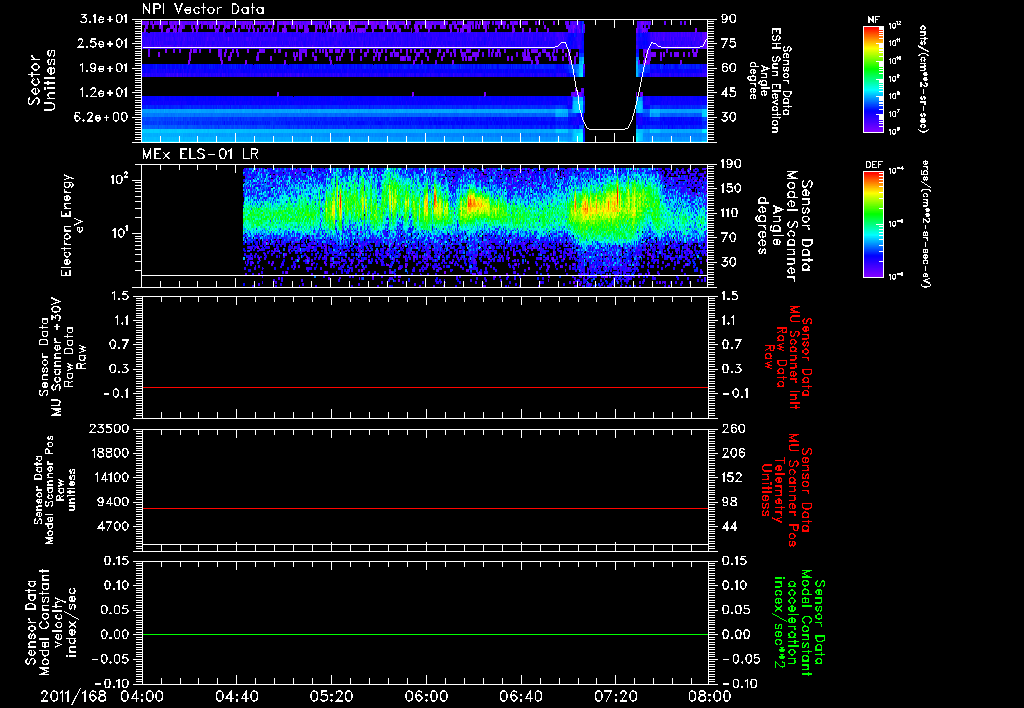This screenshot has width=1024, height=708.
Task: Click the left '1.5' tick of MU Scanner panel
Action: [x=119, y=296]
